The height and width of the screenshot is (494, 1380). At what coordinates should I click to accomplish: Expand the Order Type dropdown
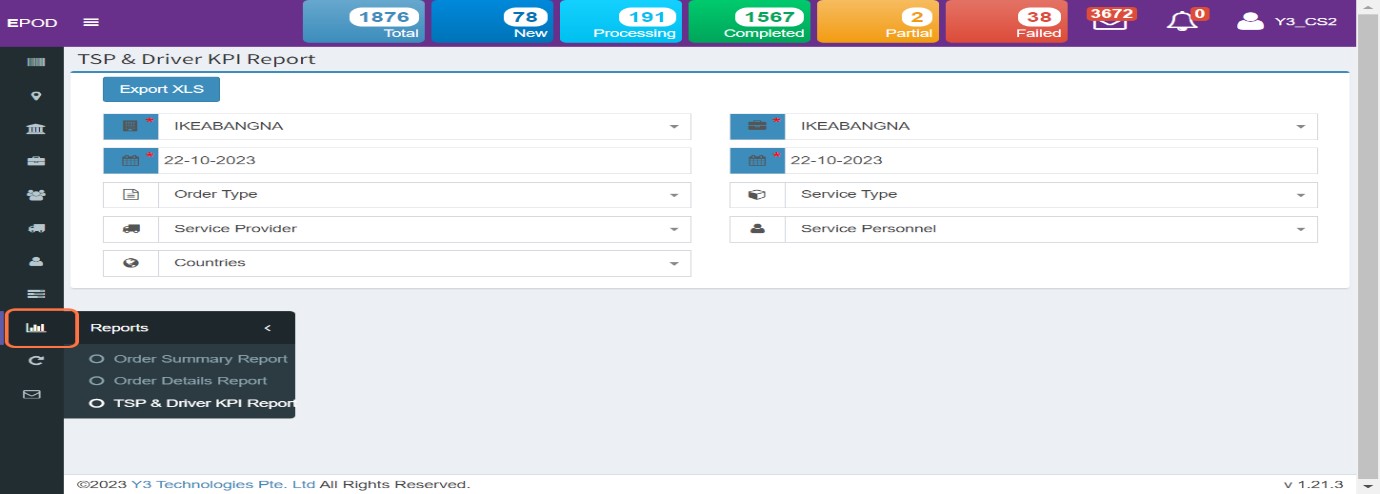(424, 194)
